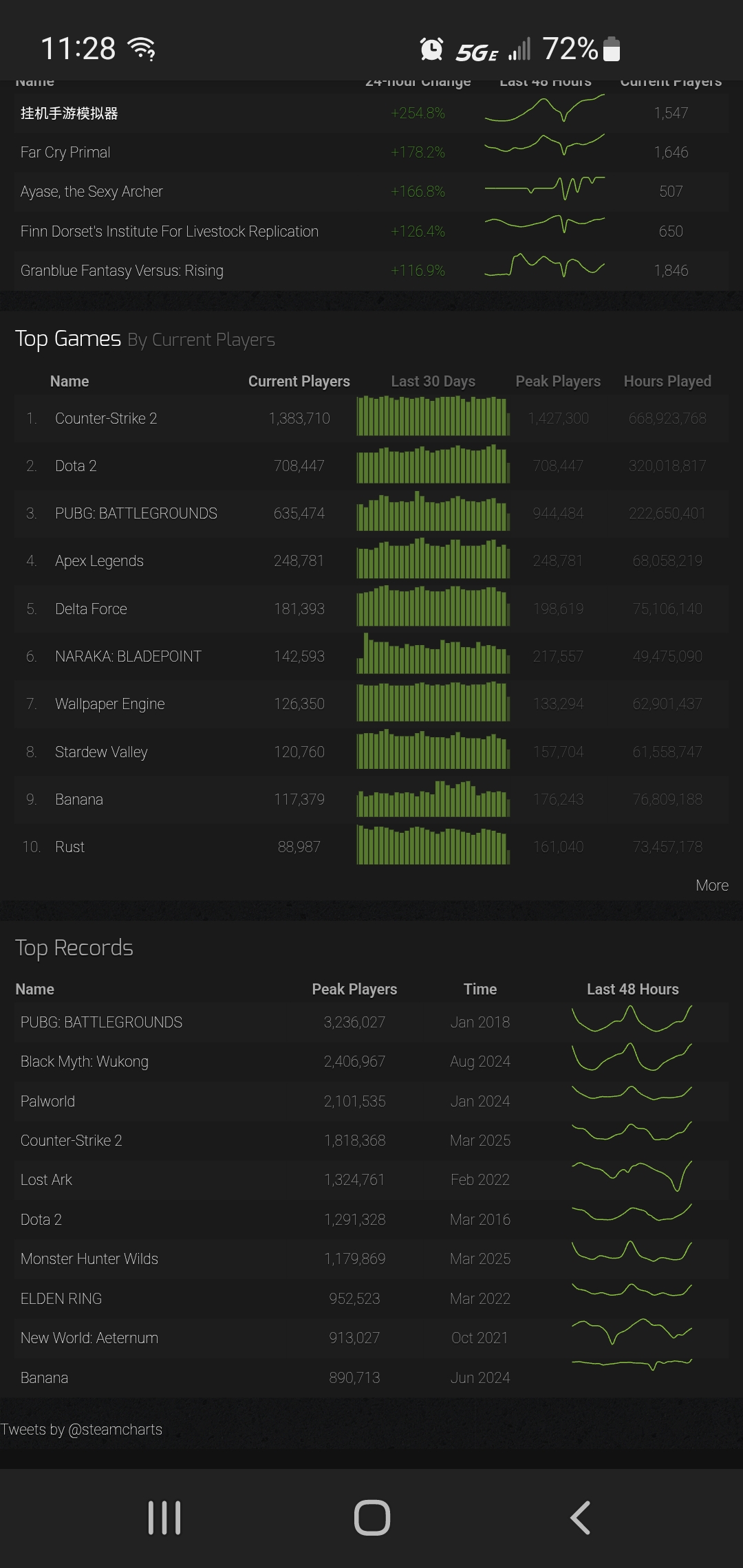This screenshot has width=743, height=1568.
Task: Open Counter-Strike 2 in Top Games
Action: click(x=106, y=418)
